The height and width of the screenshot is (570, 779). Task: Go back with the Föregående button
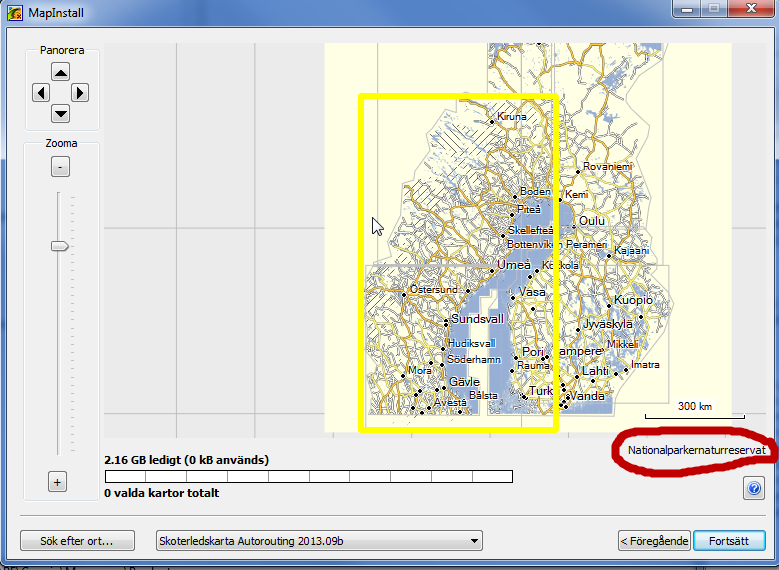(654, 541)
